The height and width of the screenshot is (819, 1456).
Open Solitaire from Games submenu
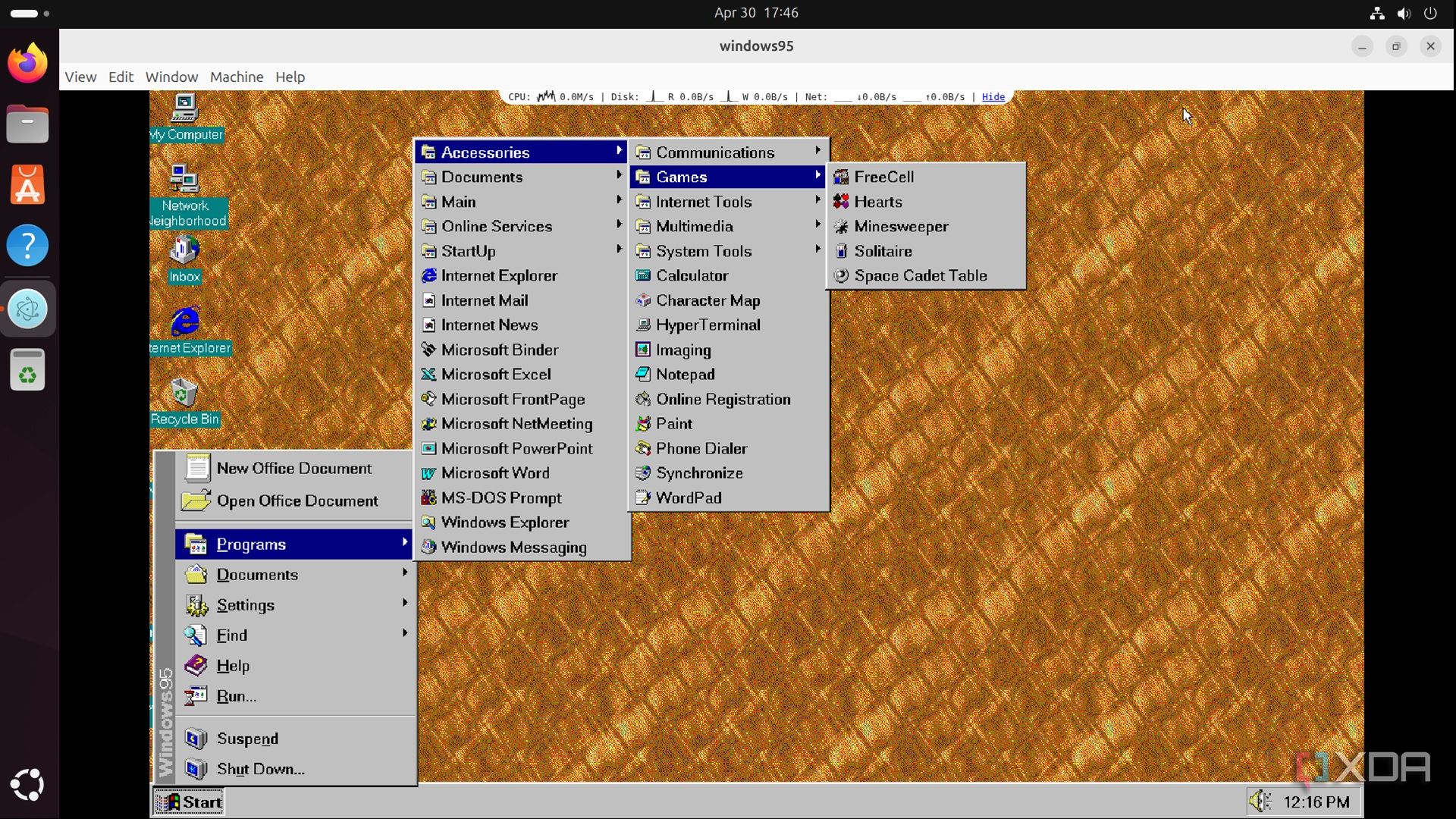[926, 251]
